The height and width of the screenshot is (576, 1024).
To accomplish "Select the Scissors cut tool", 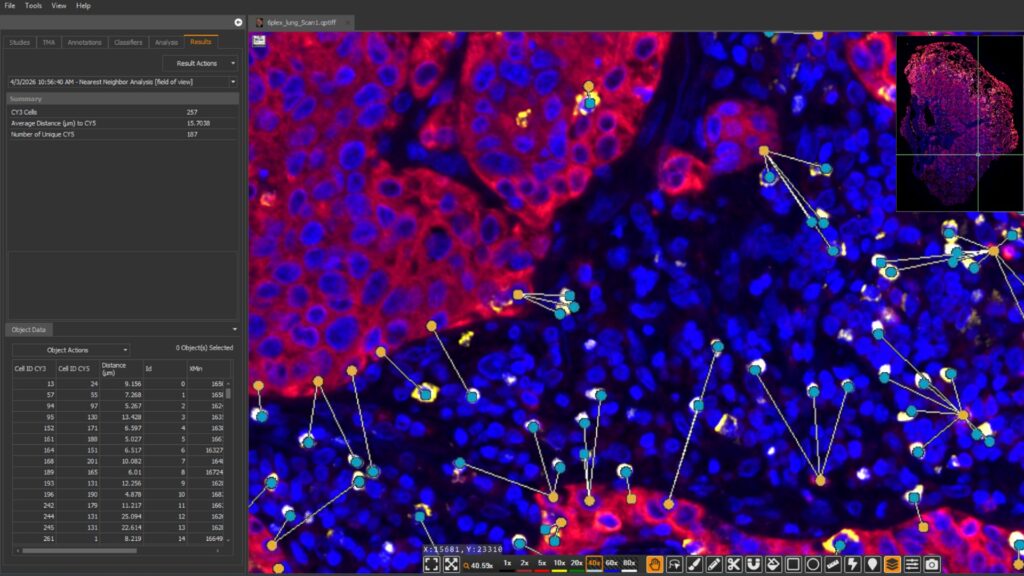I will coord(733,564).
